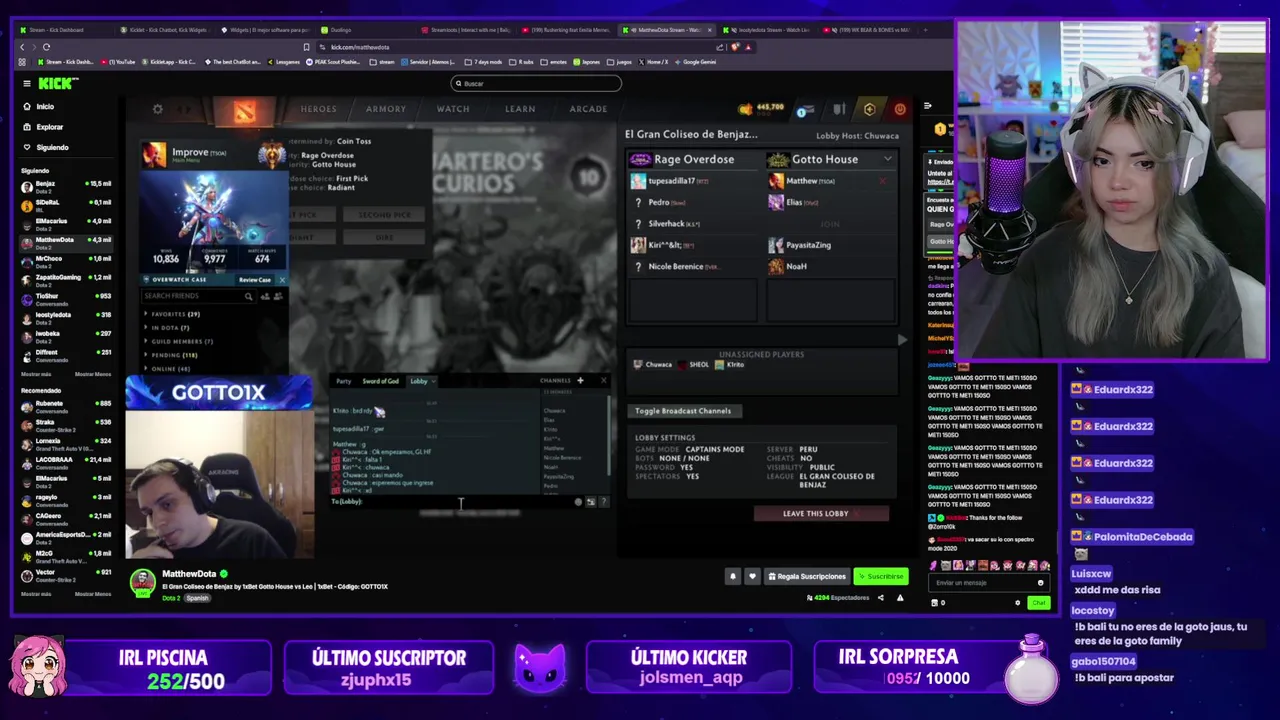Click the Dota 2 logo home button

245,110
